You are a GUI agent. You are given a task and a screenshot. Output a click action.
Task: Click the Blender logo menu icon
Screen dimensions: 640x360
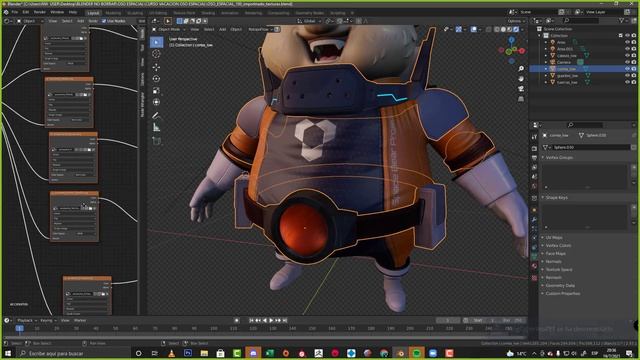click(x=6, y=12)
